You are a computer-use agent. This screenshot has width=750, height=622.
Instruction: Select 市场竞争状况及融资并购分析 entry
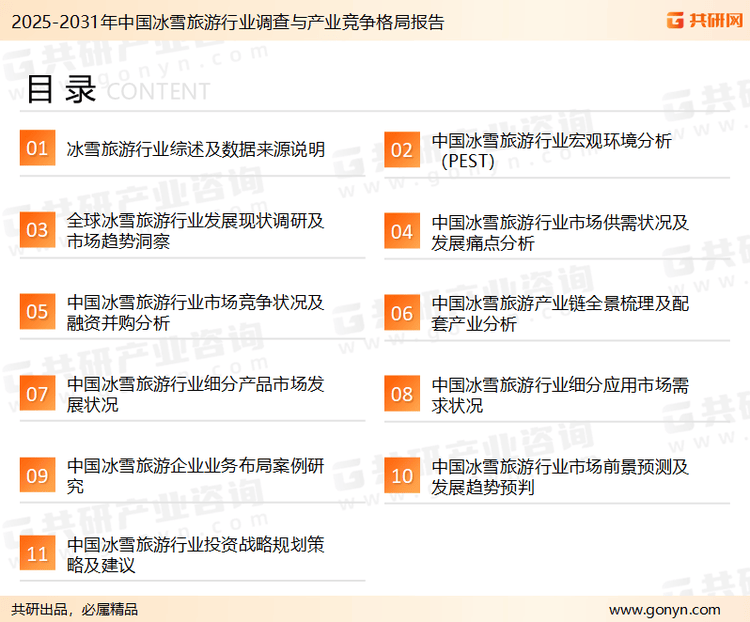click(x=195, y=312)
